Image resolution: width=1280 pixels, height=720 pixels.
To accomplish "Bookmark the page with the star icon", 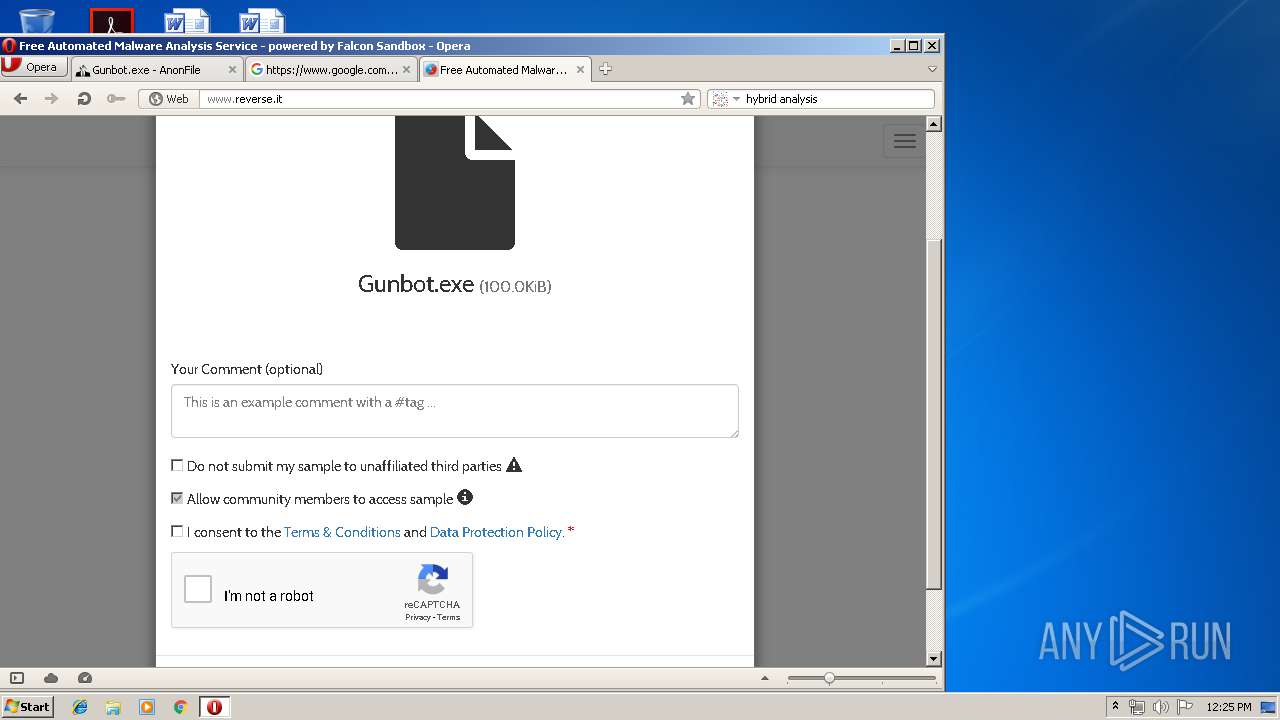I will tap(688, 98).
